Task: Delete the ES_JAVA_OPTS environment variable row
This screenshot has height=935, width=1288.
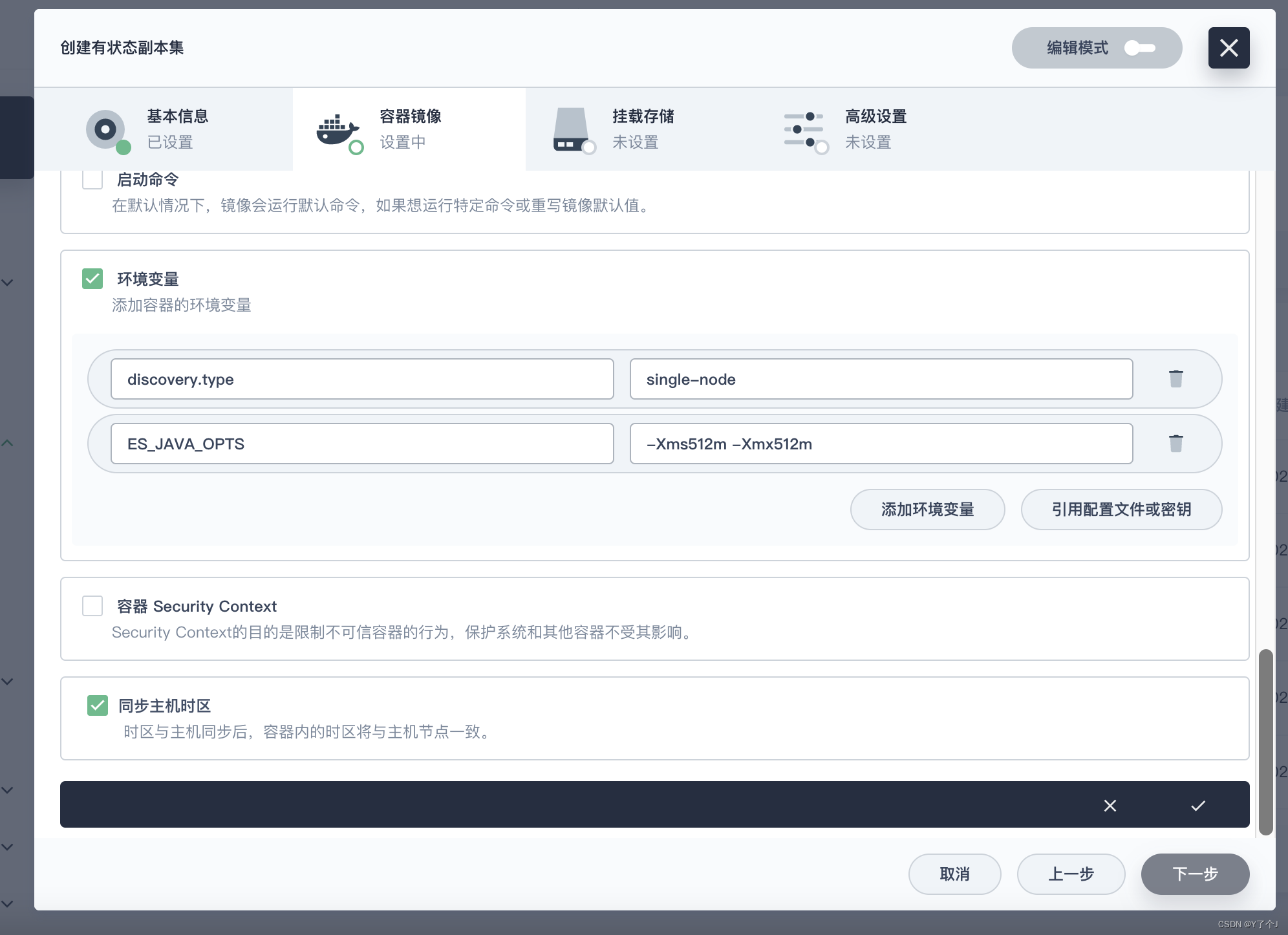Action: coord(1175,444)
